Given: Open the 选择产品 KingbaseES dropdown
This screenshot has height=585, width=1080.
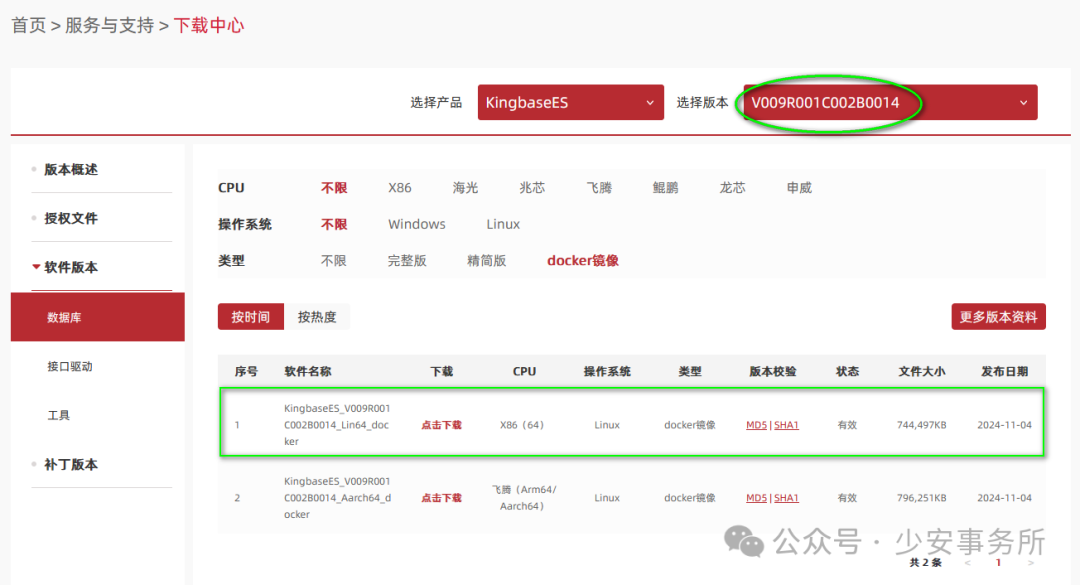Looking at the screenshot, I should pos(570,102).
